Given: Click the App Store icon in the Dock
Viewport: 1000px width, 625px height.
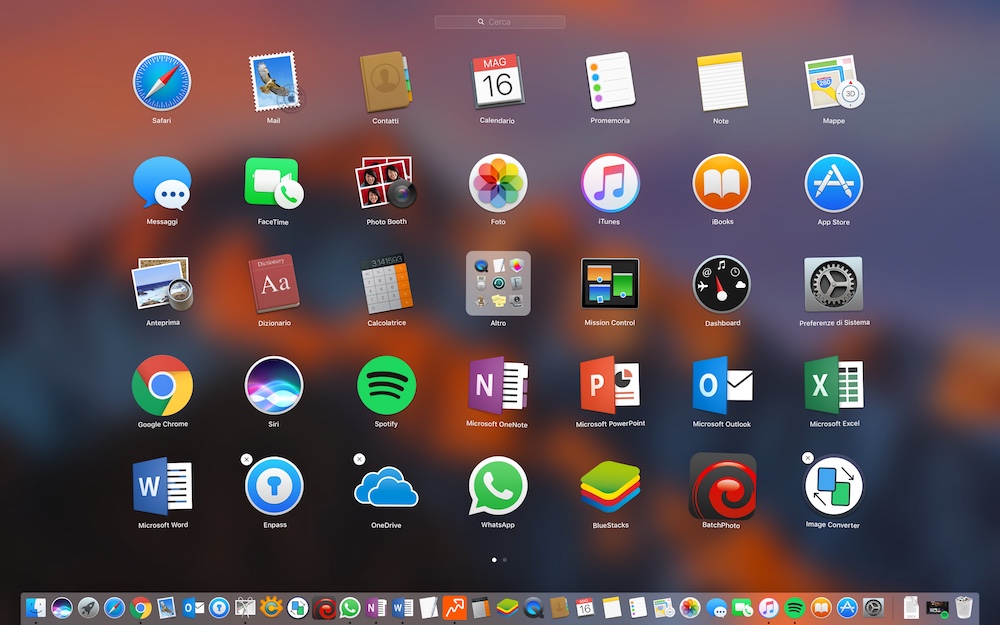Looking at the screenshot, I should 847,608.
